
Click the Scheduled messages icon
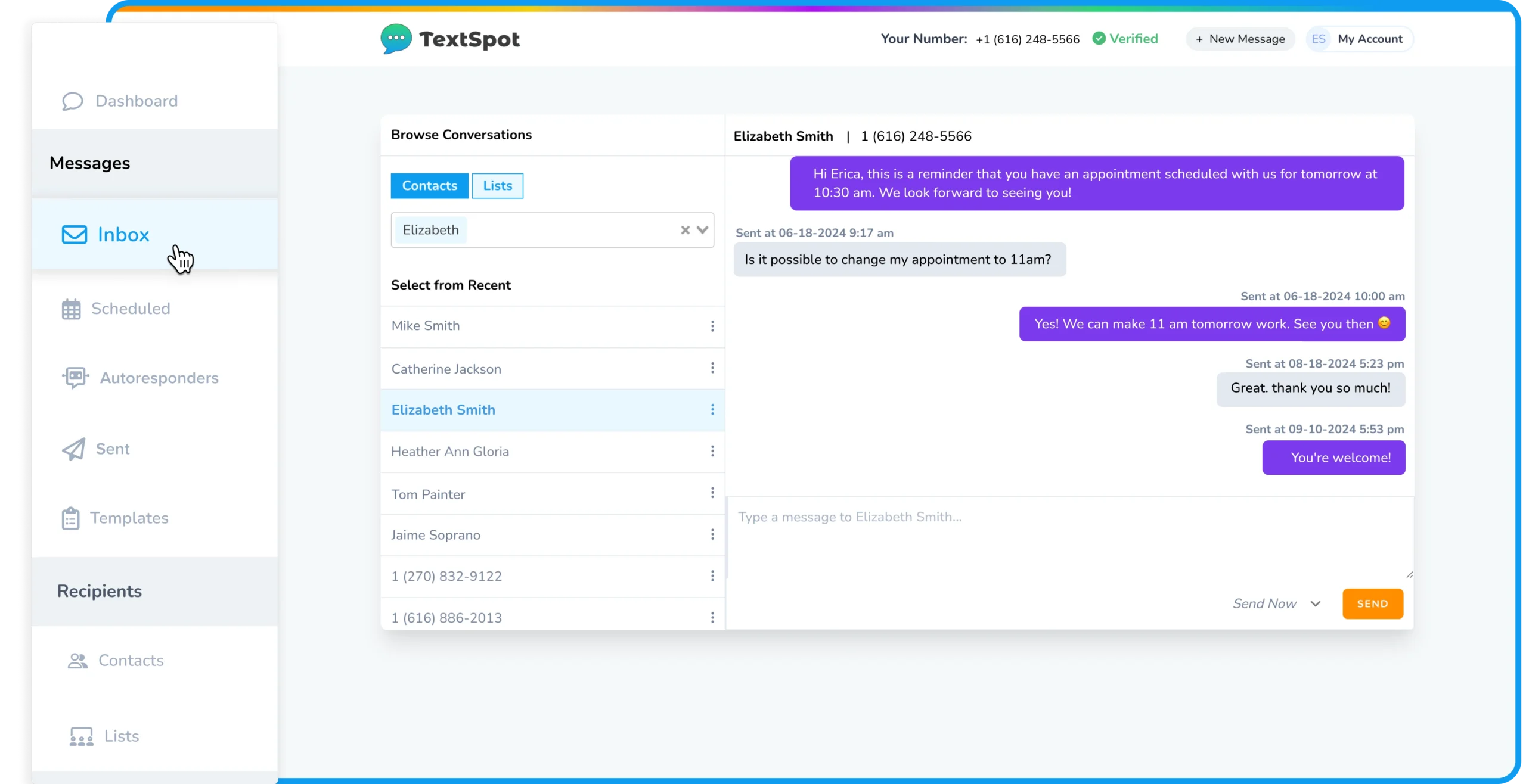[x=71, y=308]
